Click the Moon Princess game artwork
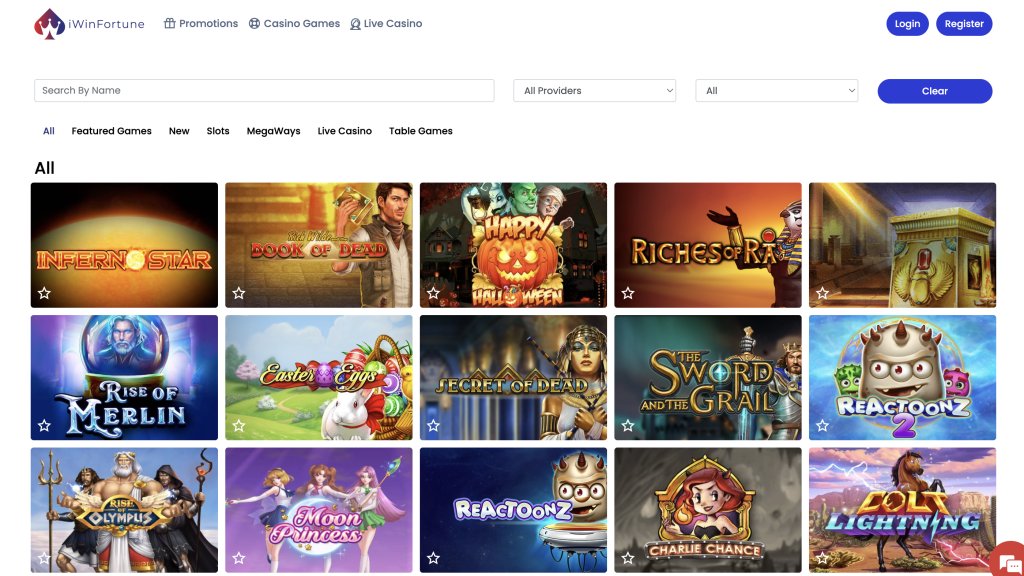Screen dimensions: 1024x576 318,510
